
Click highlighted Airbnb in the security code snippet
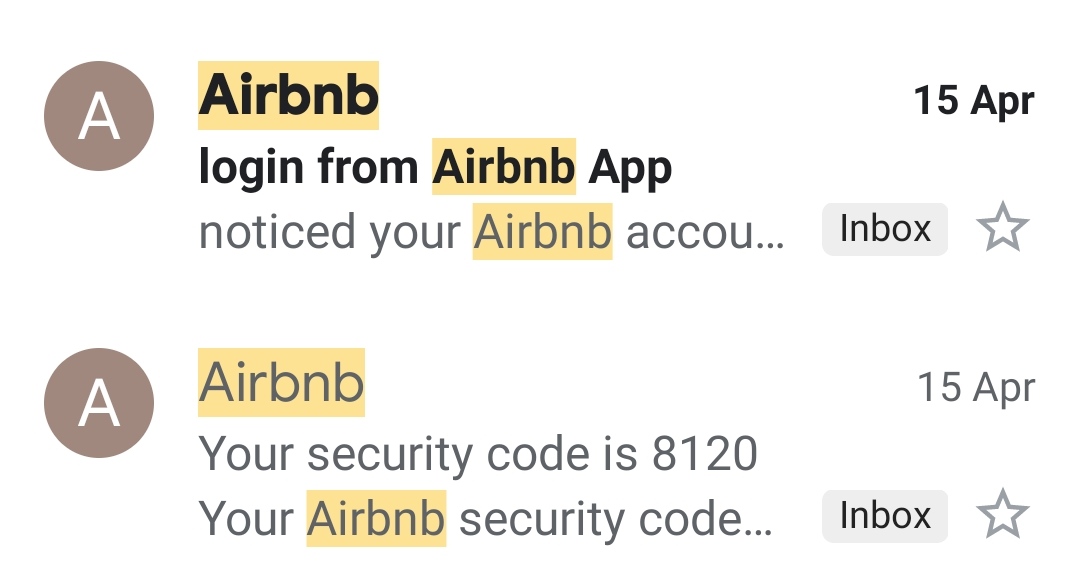coord(376,519)
